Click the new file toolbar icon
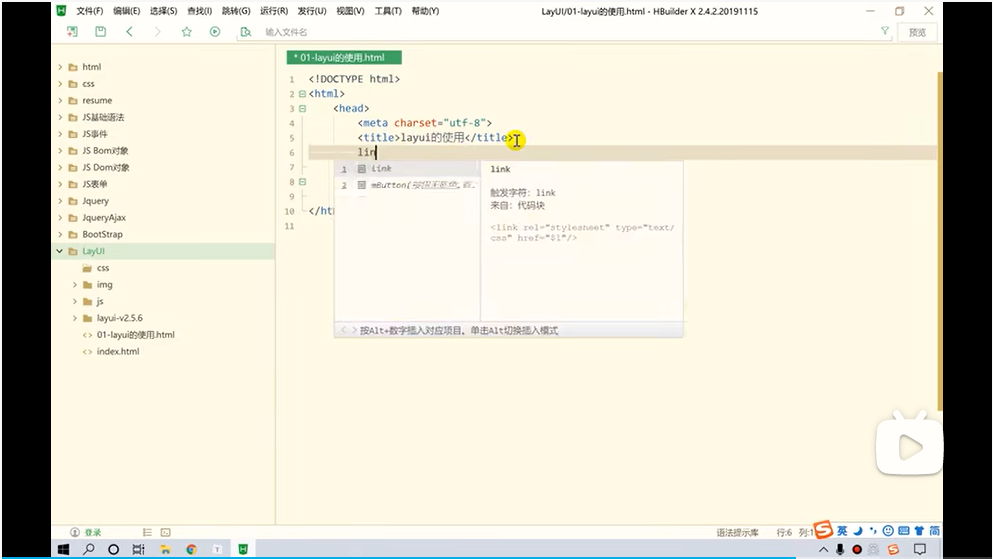This screenshot has width=993, height=559. (72, 32)
